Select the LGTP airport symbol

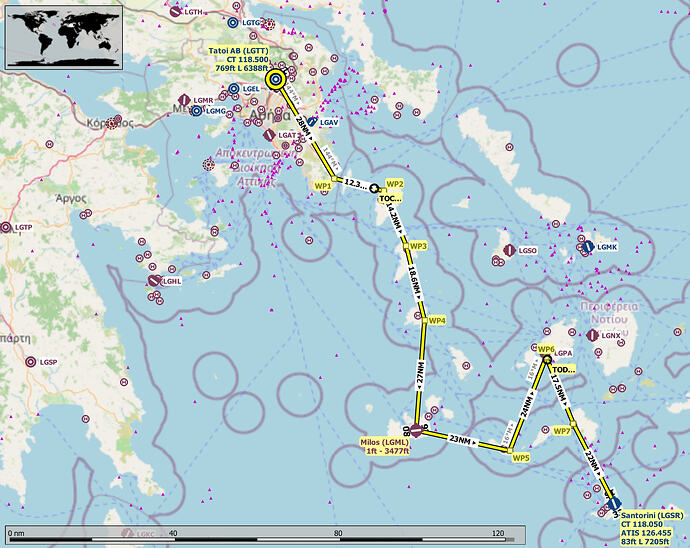click(6, 228)
